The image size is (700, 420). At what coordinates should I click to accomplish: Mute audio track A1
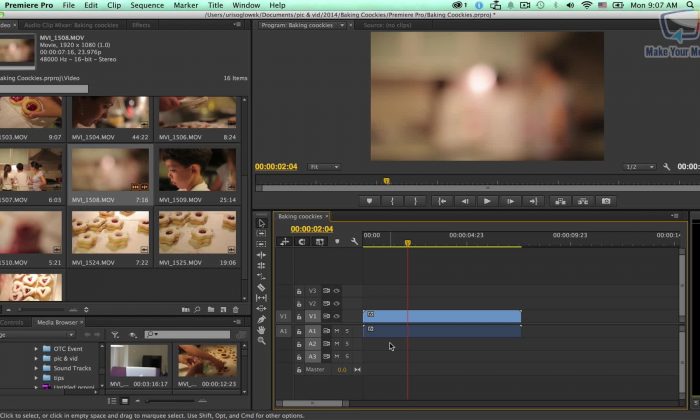coord(337,330)
